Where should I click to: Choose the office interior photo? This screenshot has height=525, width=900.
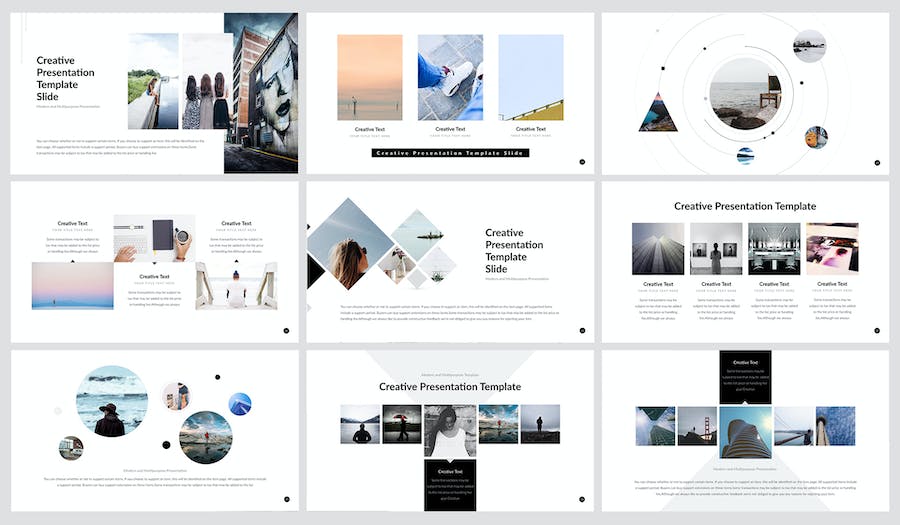coord(774,249)
